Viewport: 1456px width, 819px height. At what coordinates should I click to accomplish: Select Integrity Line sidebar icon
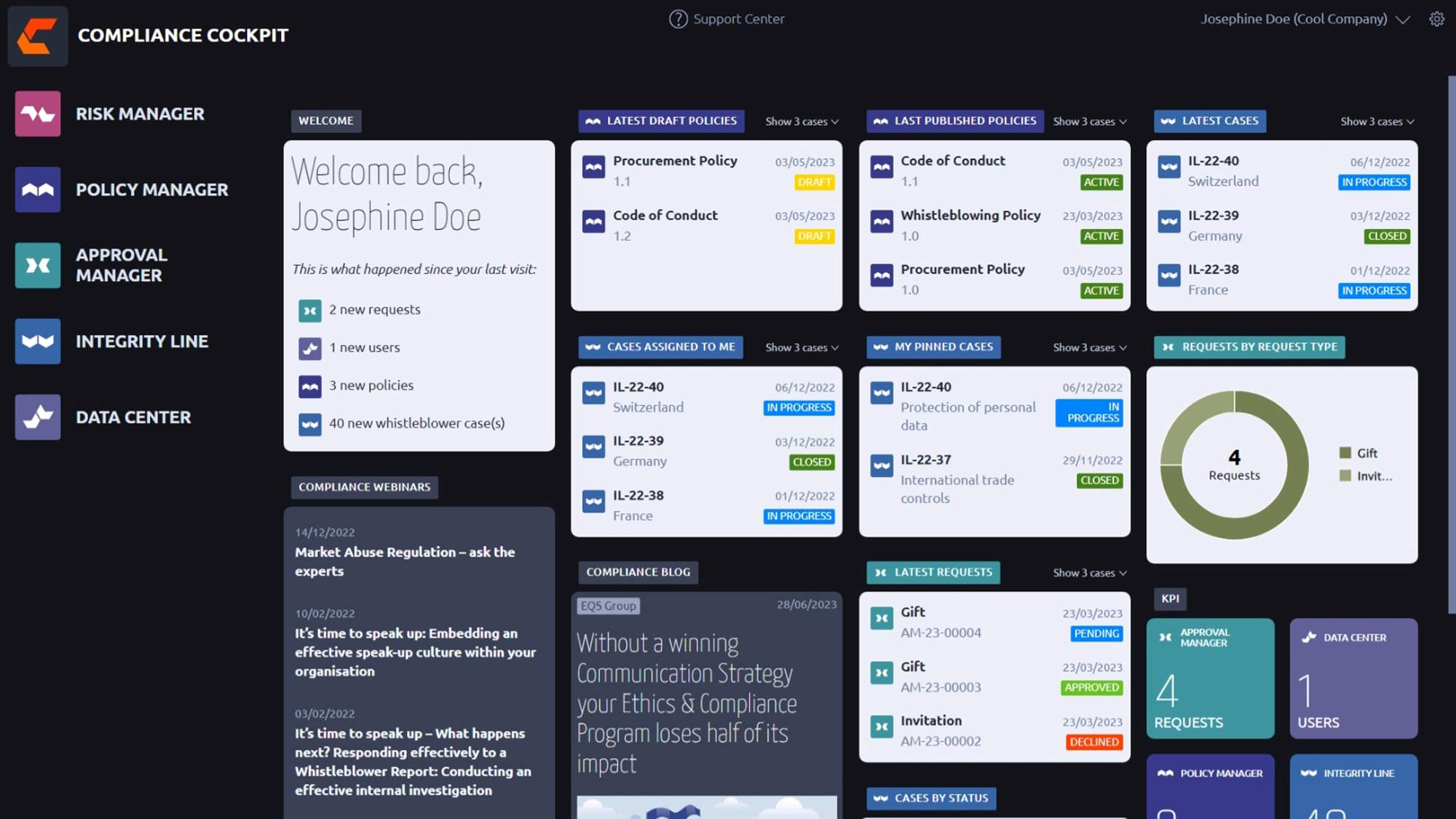37,341
